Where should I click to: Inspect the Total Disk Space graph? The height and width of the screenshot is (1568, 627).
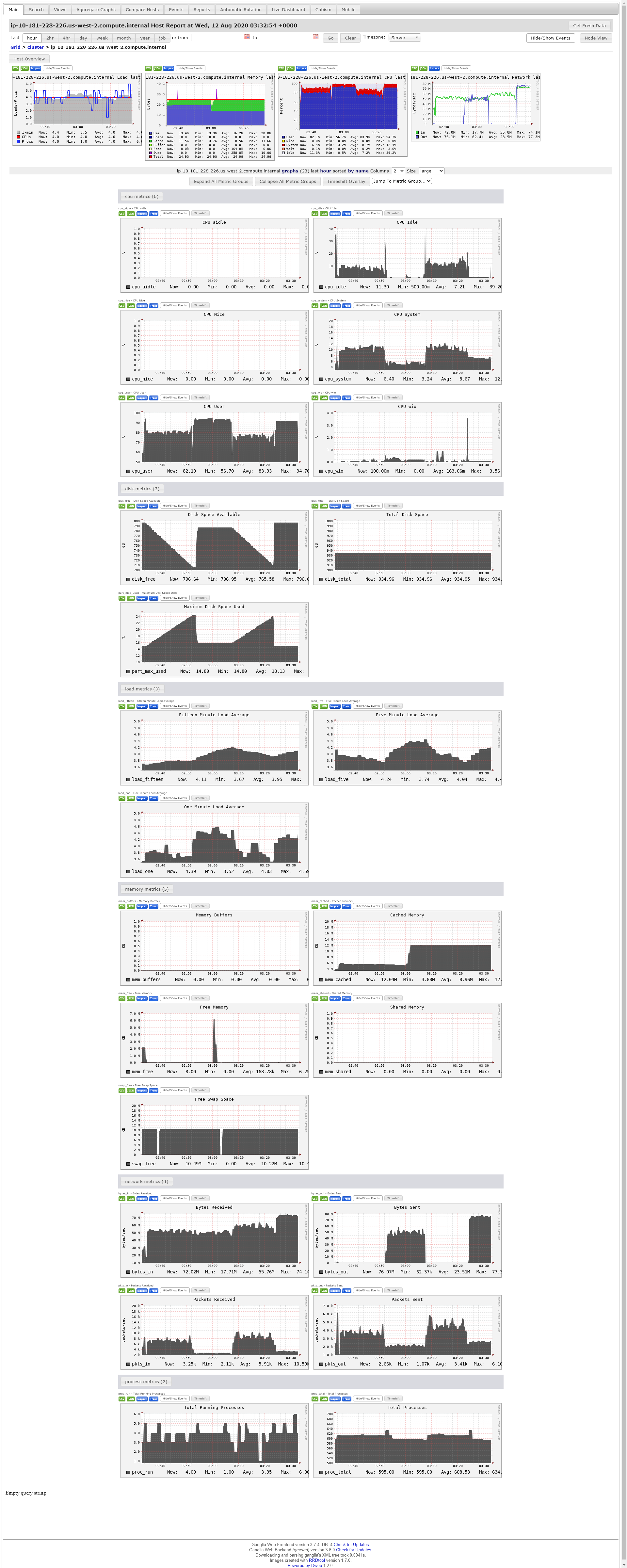[335, 506]
